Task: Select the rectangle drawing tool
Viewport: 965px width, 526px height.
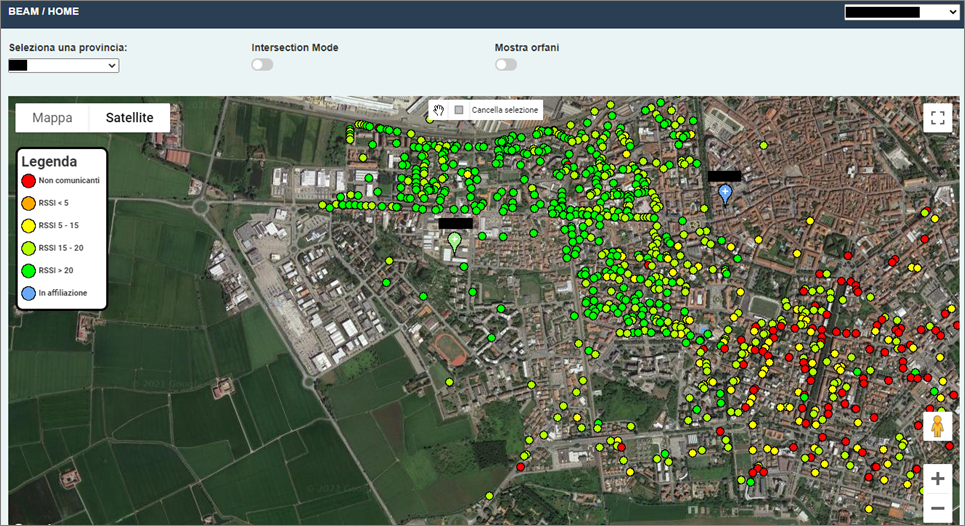Action: [x=459, y=109]
